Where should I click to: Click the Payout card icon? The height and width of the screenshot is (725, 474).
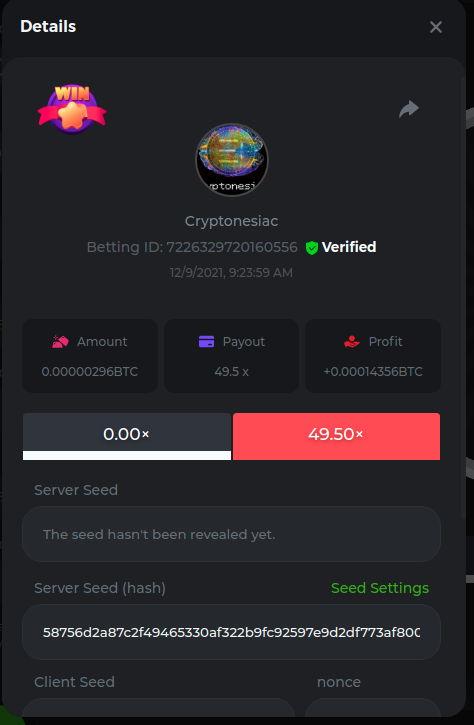point(206,342)
